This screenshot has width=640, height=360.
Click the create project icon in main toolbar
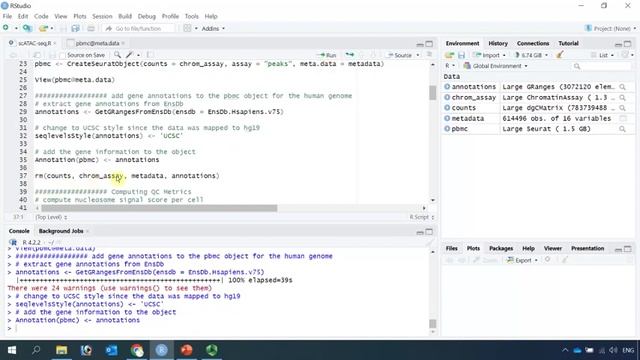(27, 28)
